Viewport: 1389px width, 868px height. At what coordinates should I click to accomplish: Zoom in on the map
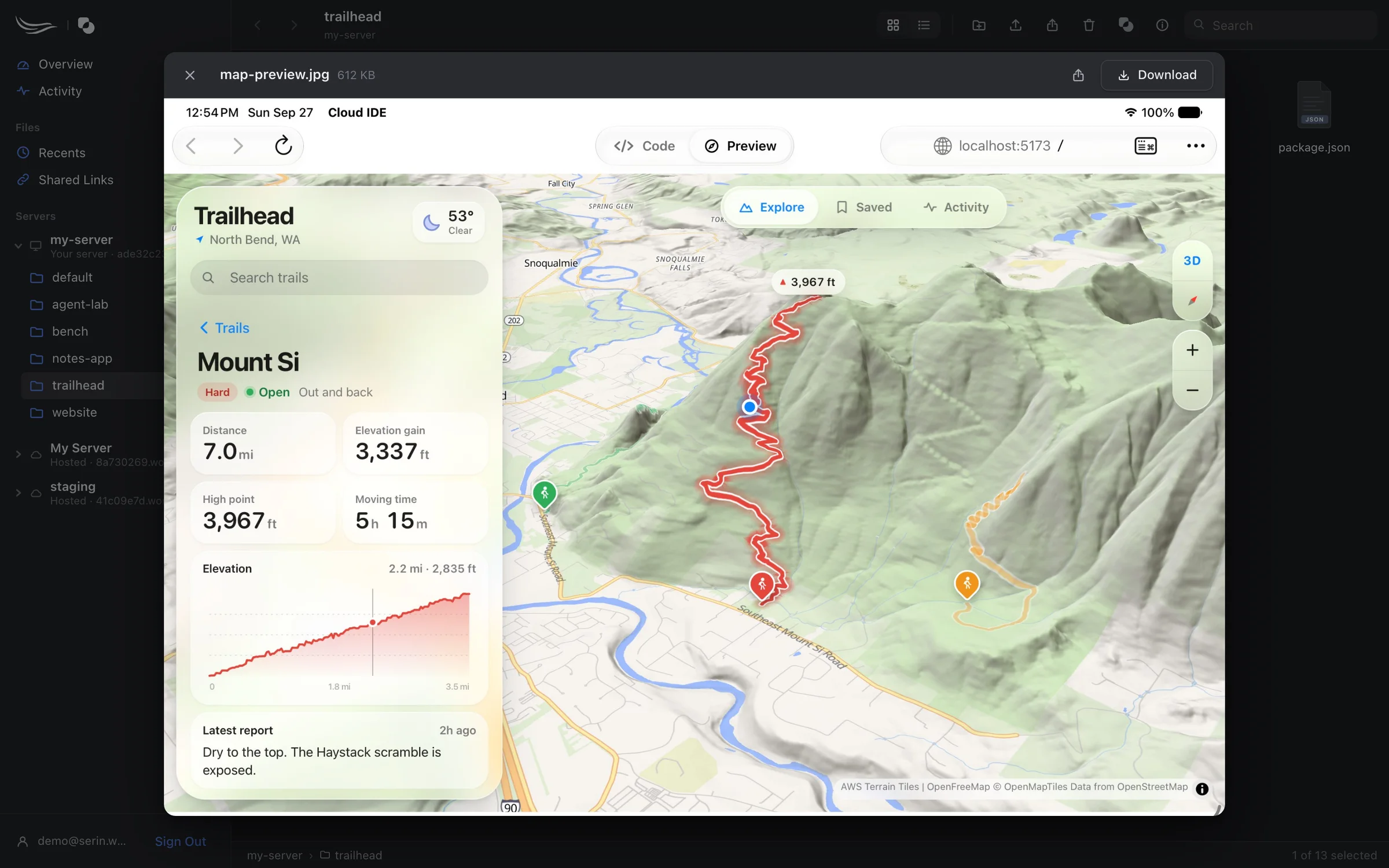1192,350
